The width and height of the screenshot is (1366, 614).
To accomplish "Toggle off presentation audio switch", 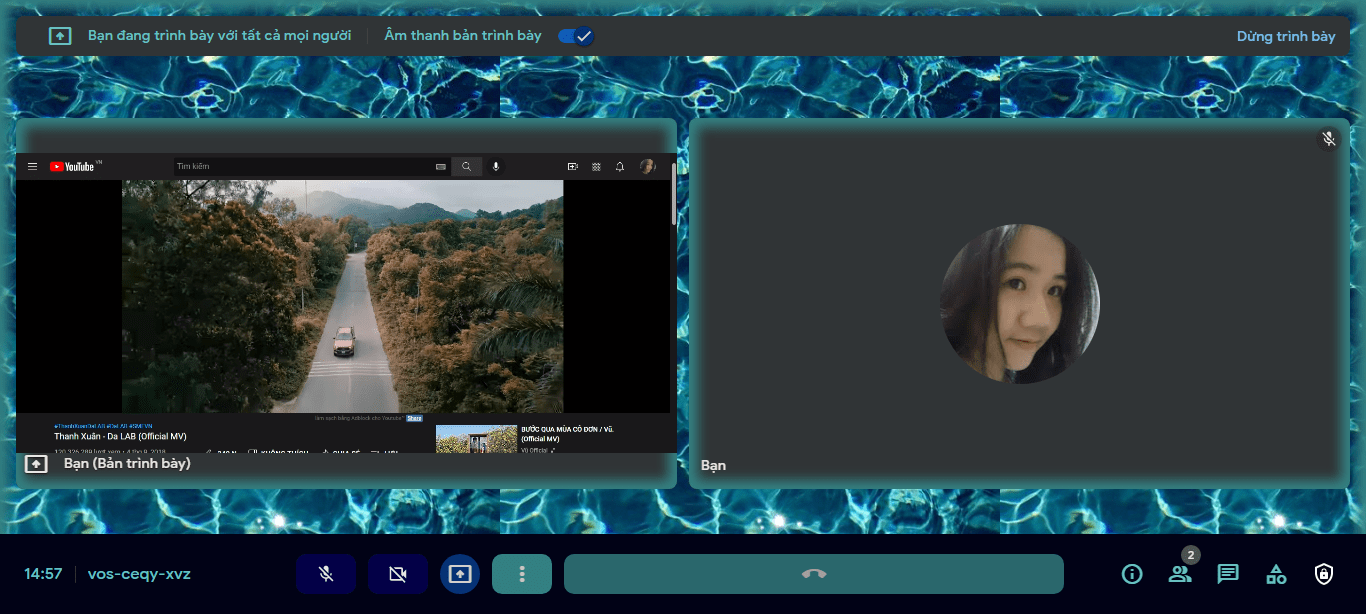I will [575, 35].
